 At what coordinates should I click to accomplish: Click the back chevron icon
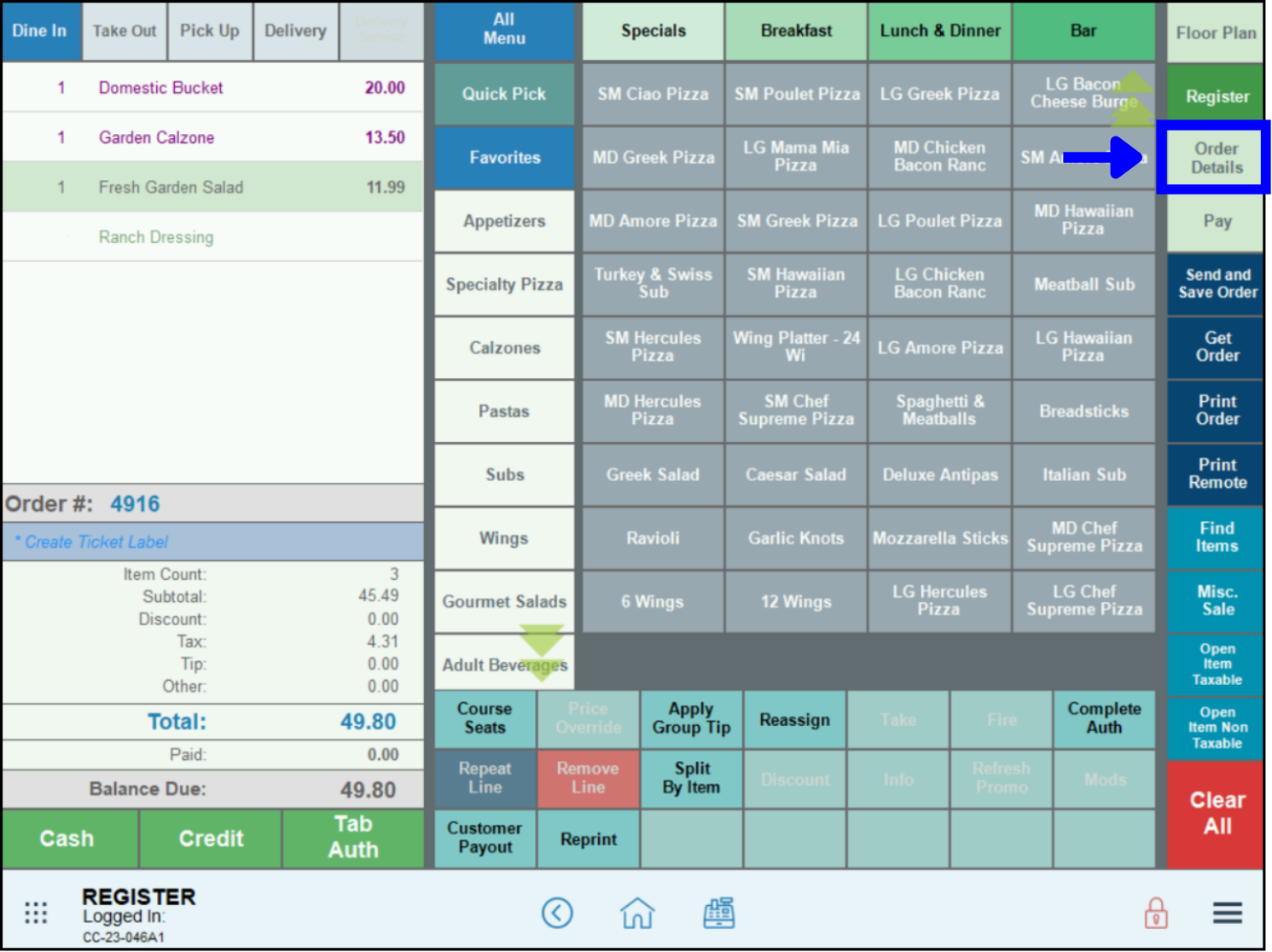coord(558,913)
